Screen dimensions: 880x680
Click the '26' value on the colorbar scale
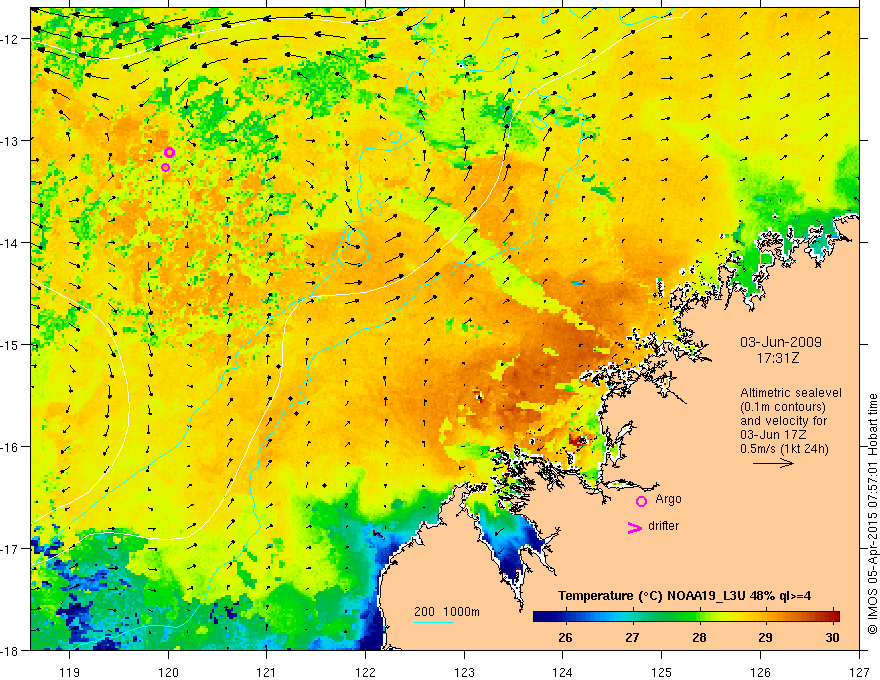pos(565,637)
